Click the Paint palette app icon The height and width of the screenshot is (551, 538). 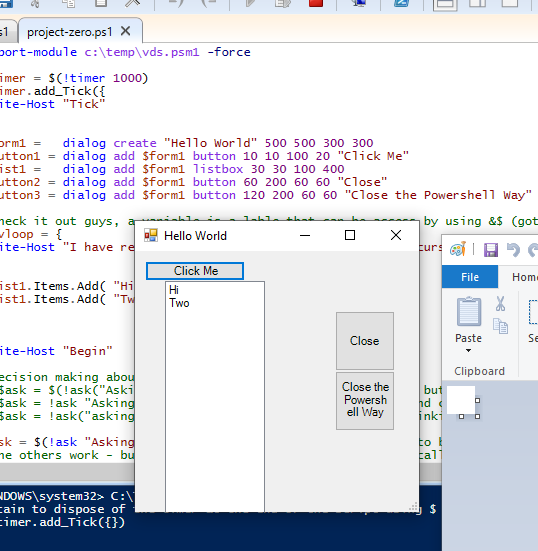click(x=458, y=249)
